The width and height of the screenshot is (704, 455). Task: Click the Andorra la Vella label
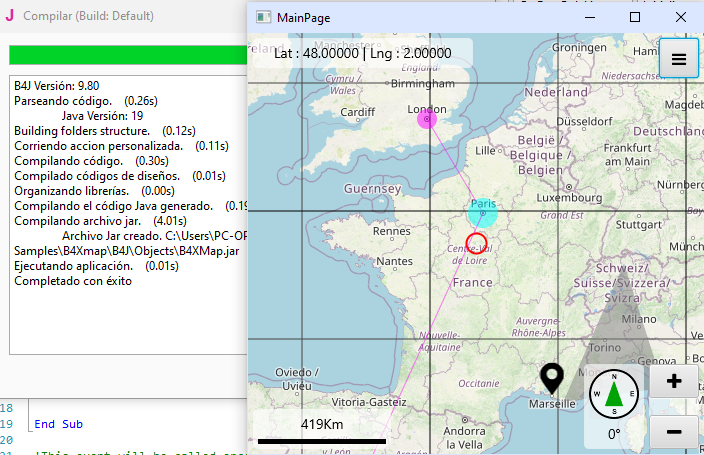[464, 438]
